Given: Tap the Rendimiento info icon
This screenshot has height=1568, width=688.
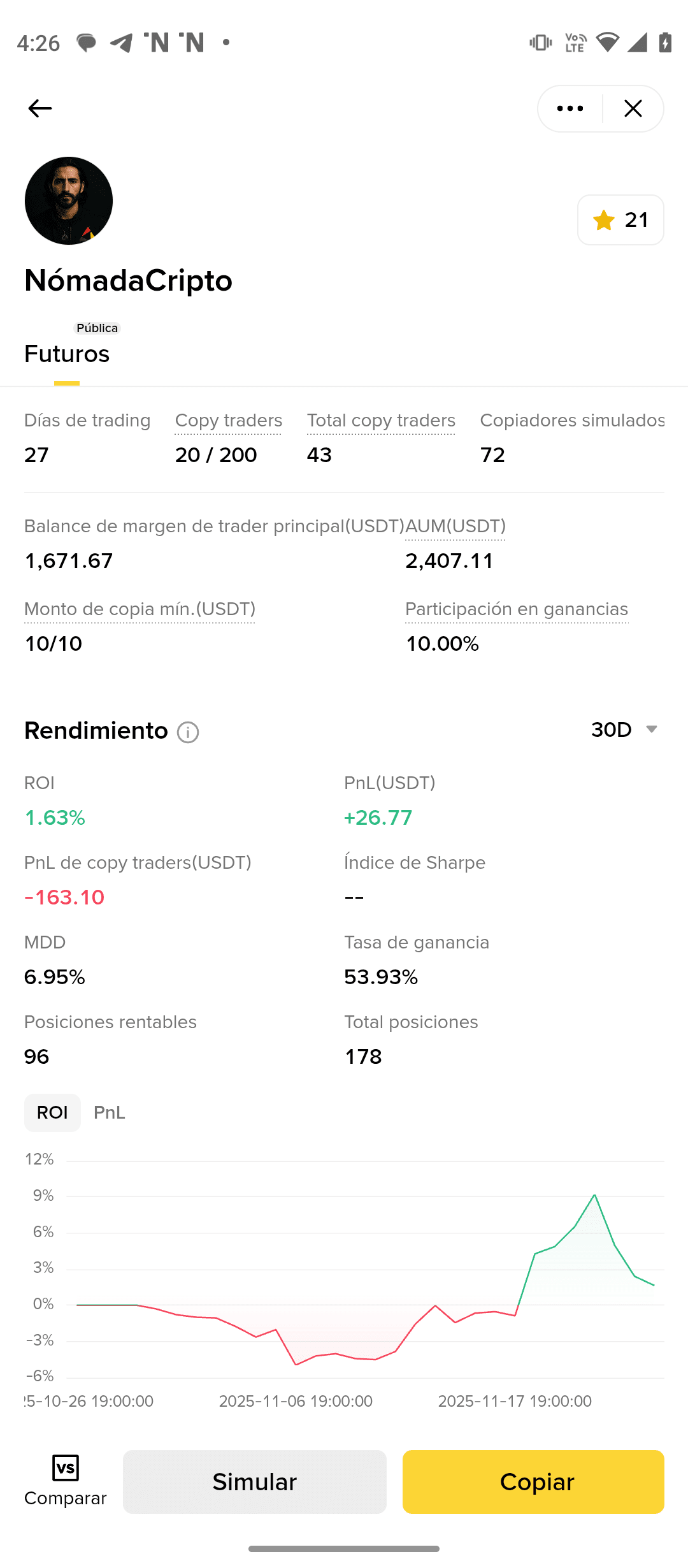Looking at the screenshot, I should (188, 732).
